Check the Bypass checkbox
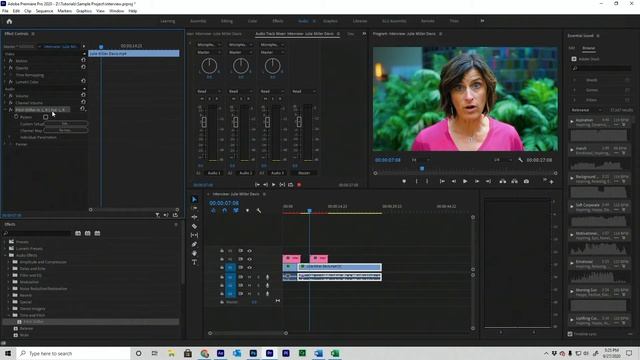Screen dimensions: 640x360 pos(45,117)
